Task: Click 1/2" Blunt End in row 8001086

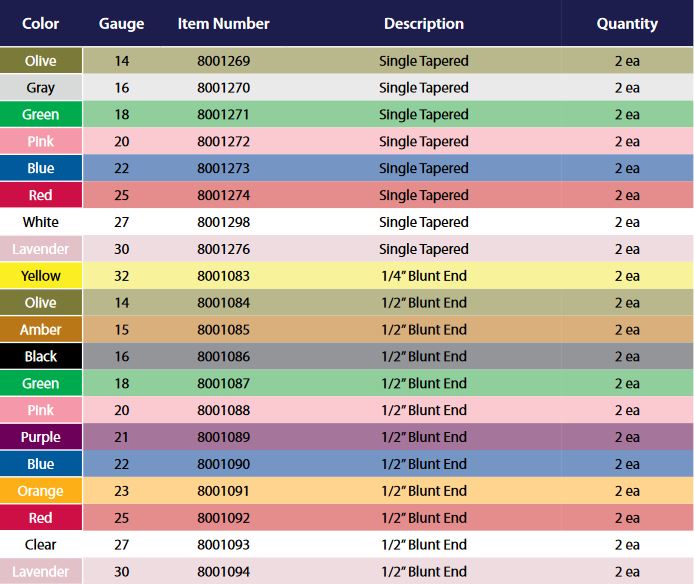Action: [x=424, y=356]
